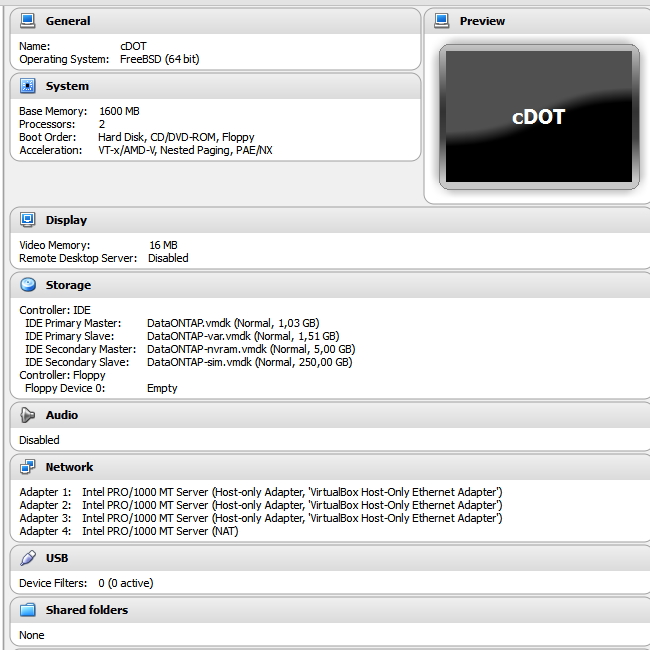This screenshot has height=650, width=650.
Task: Open System settings via its header title
Action: [67, 86]
